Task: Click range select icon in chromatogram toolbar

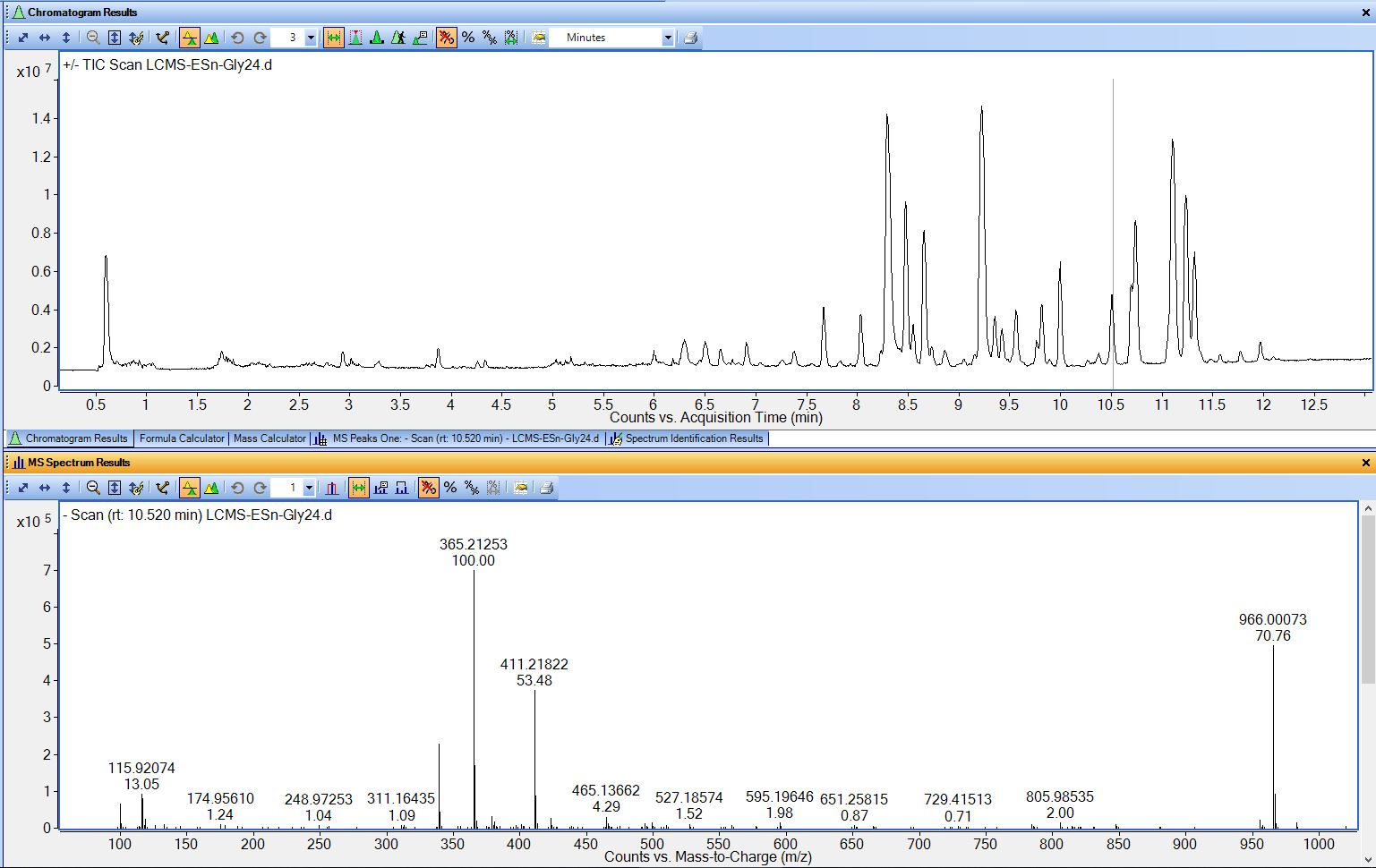Action: click(333, 38)
